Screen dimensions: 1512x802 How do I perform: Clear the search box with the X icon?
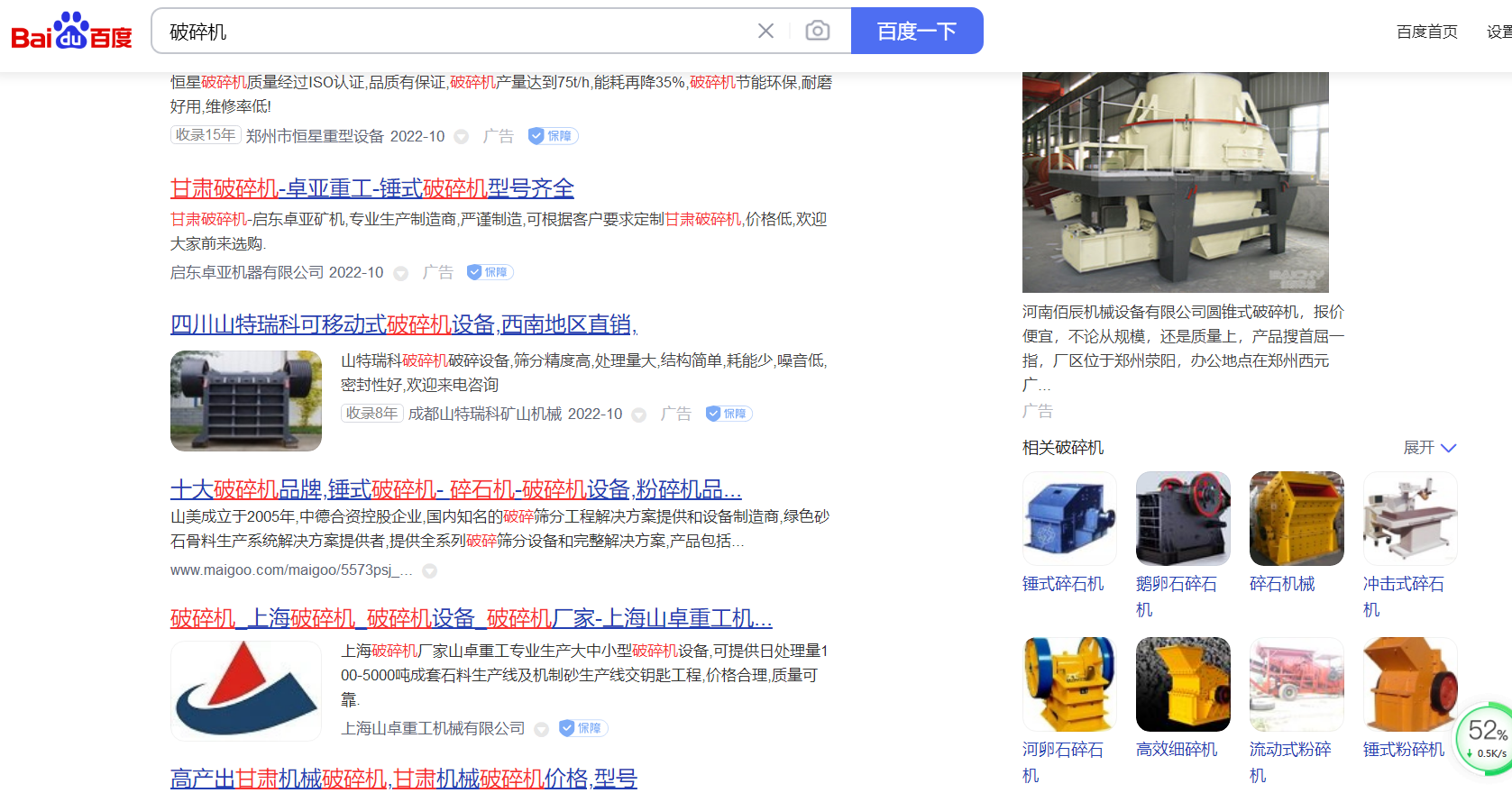point(765,31)
